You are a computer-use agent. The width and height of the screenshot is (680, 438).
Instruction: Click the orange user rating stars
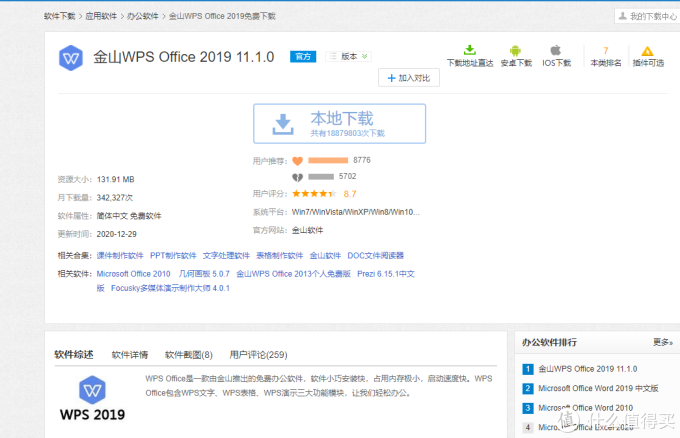[313, 193]
